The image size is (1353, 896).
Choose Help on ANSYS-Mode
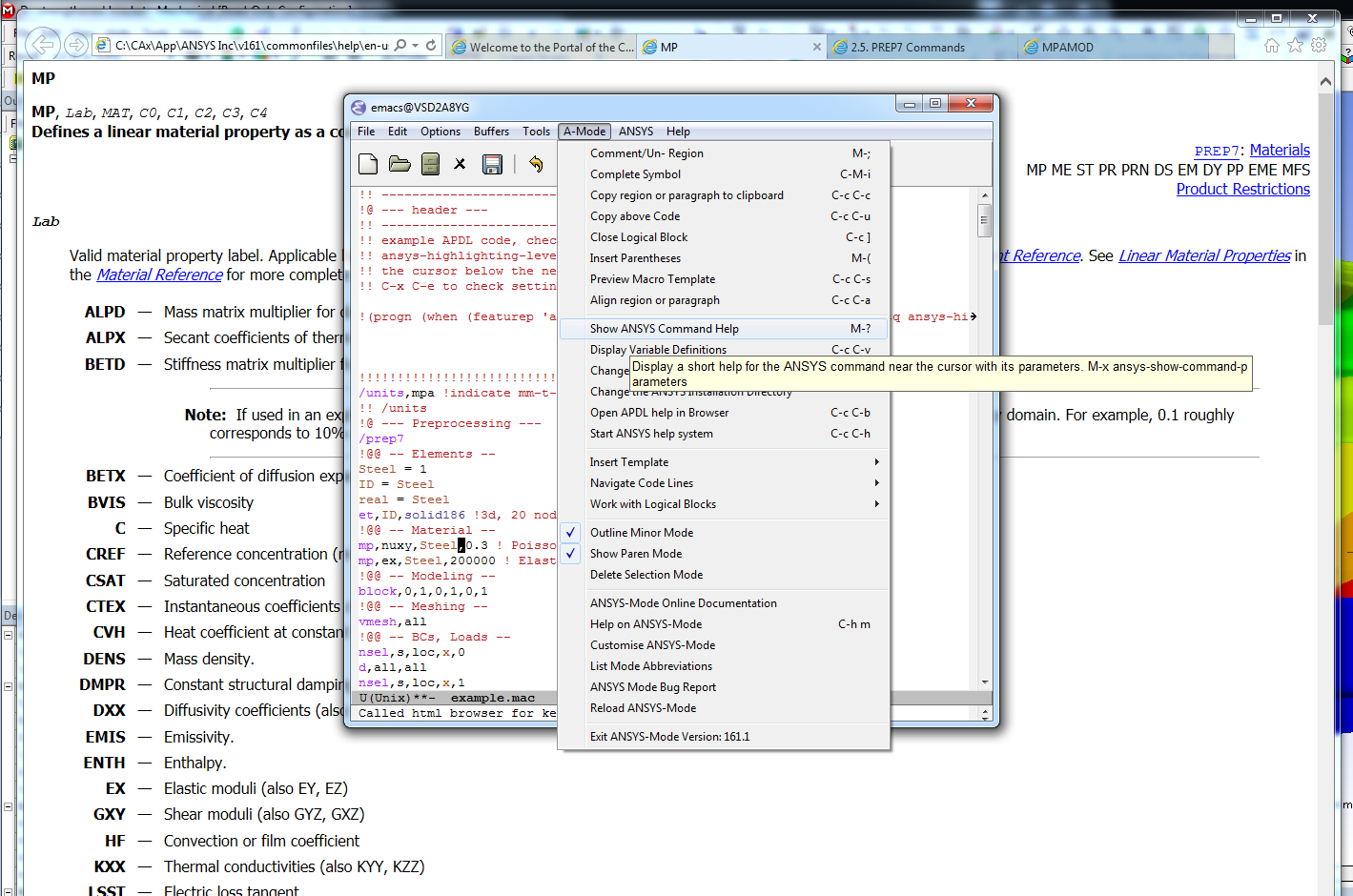coord(725,624)
